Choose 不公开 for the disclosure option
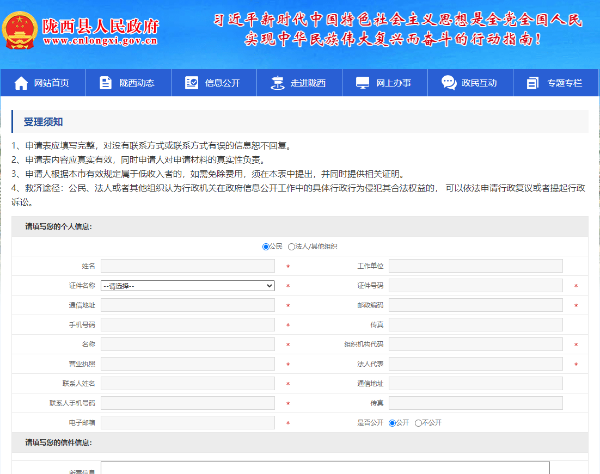The image size is (600, 474). pos(418,422)
